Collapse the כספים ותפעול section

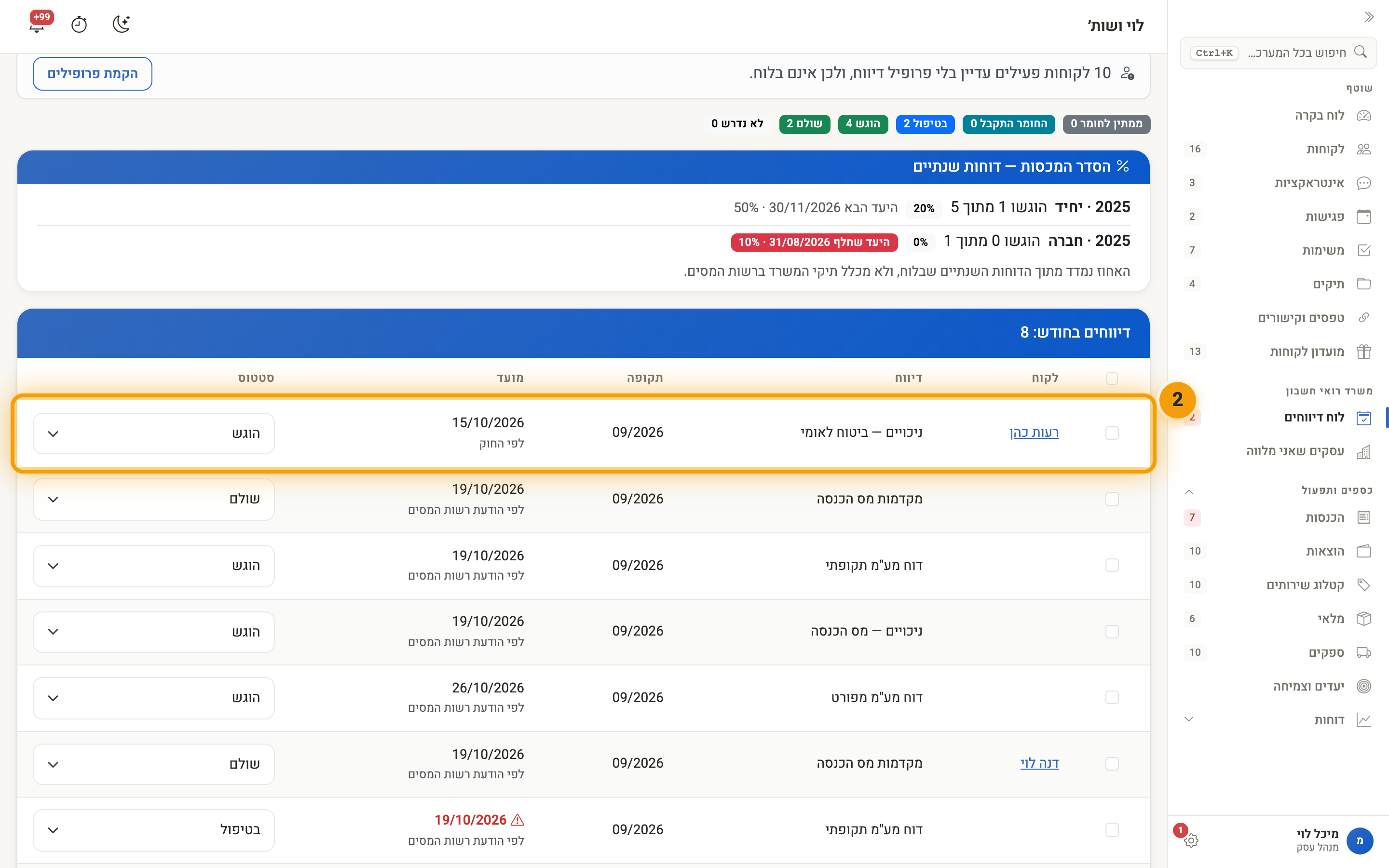[x=1189, y=491]
